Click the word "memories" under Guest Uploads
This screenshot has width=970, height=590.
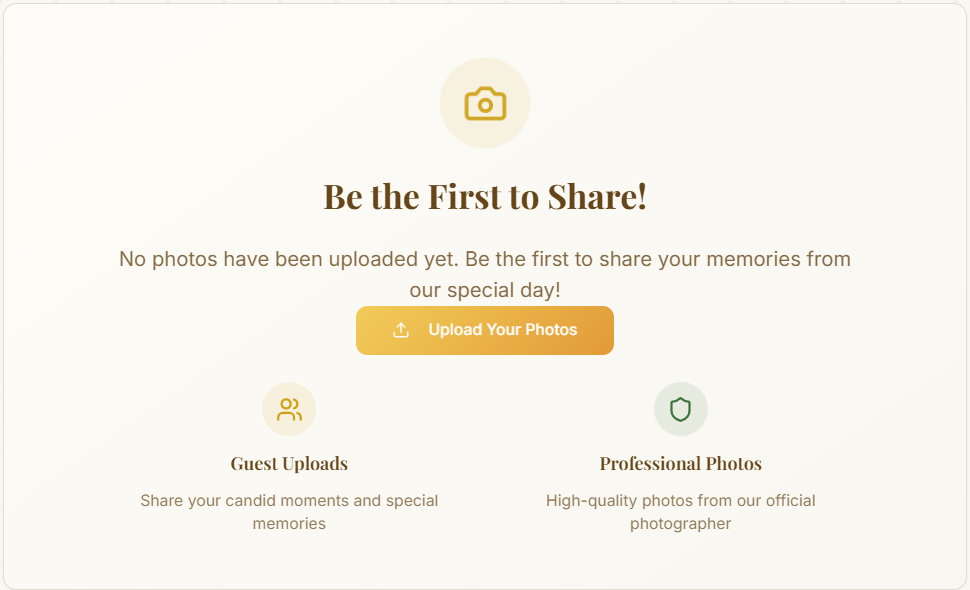coord(289,524)
